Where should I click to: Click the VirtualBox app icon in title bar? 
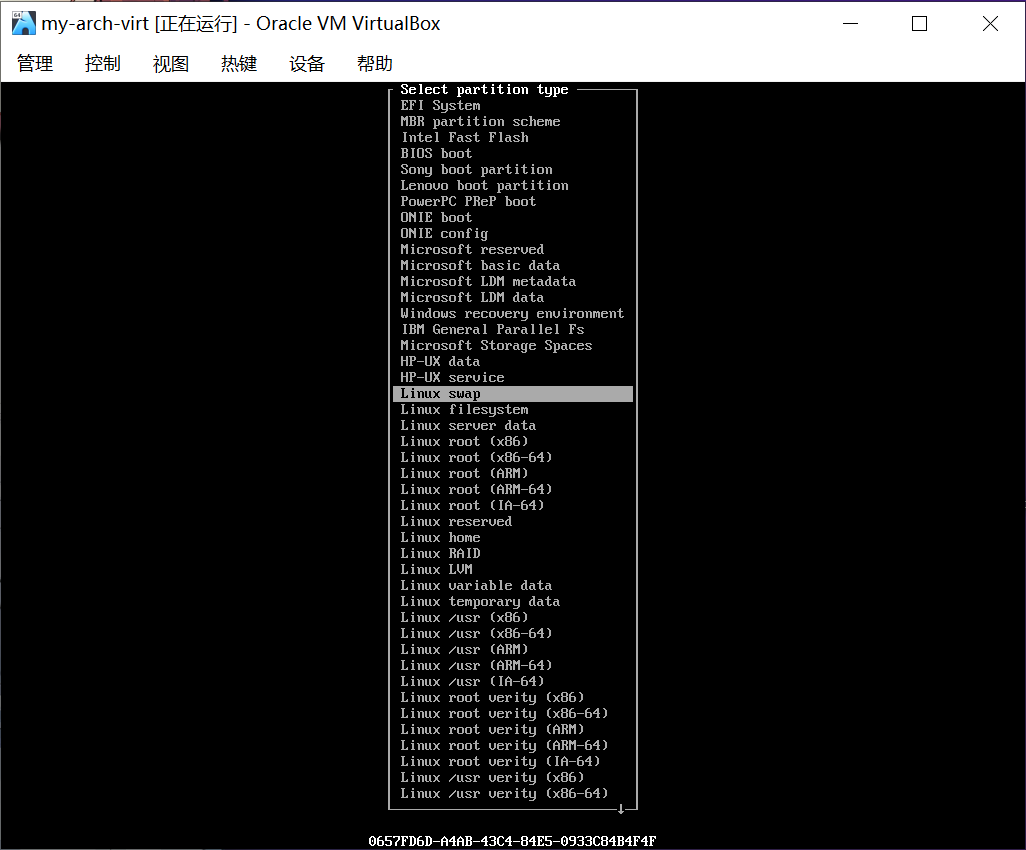(23, 23)
